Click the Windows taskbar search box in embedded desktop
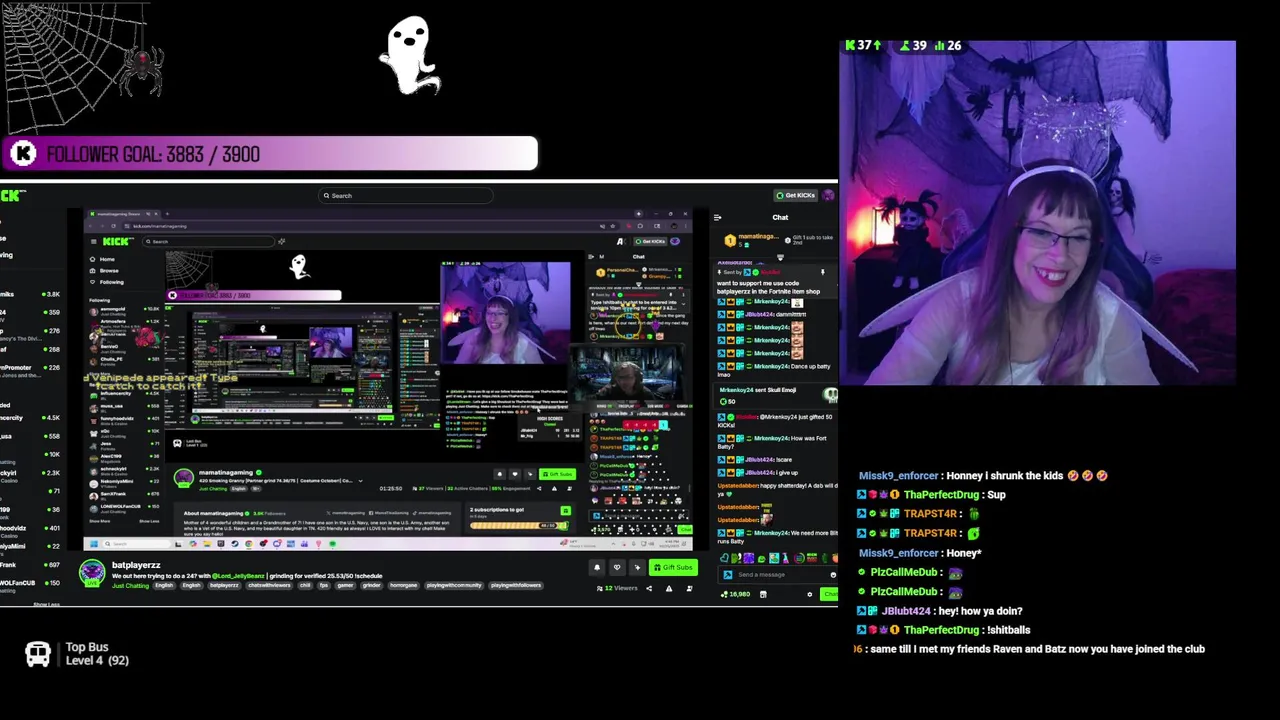The height and width of the screenshot is (720, 1280). (135, 544)
